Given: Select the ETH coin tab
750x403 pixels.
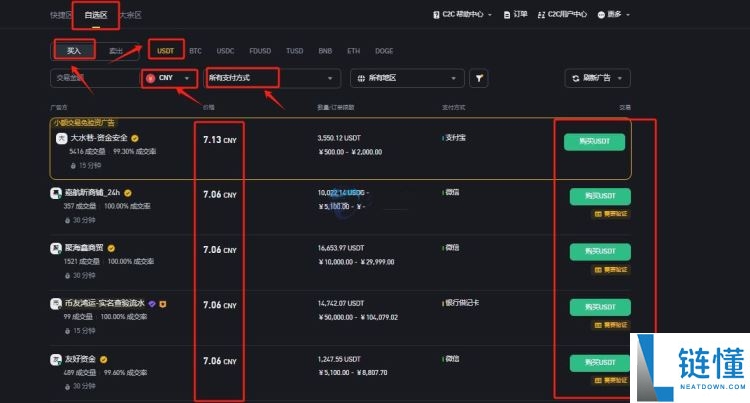Looking at the screenshot, I should (354, 51).
